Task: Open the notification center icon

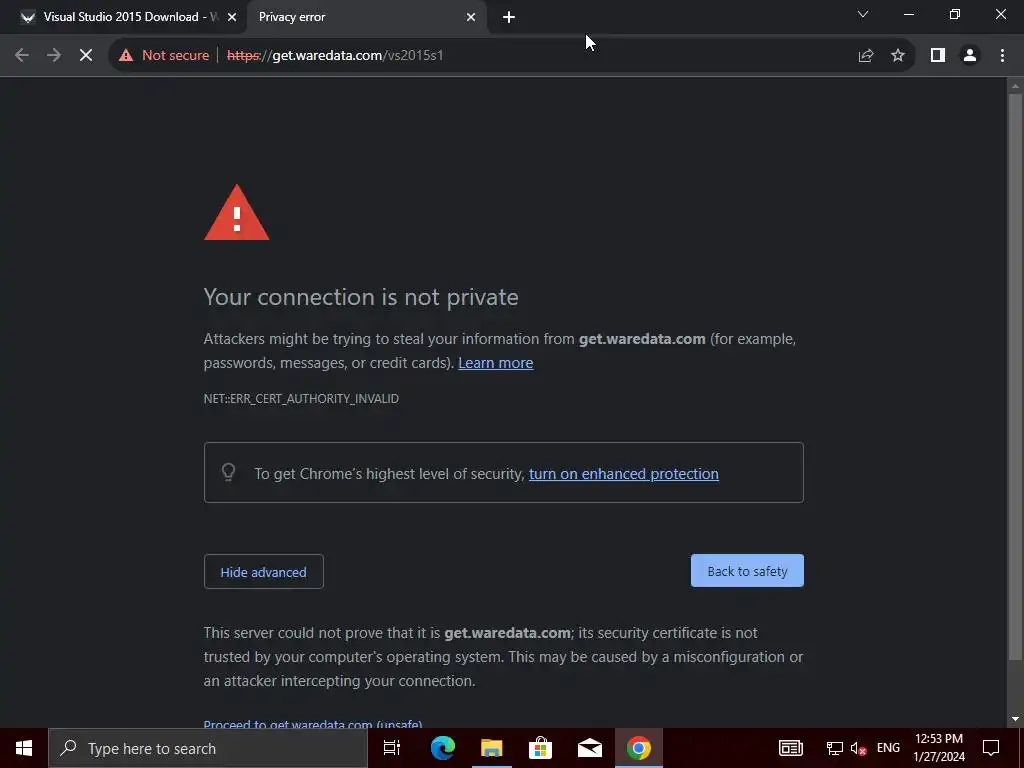Action: [991, 748]
